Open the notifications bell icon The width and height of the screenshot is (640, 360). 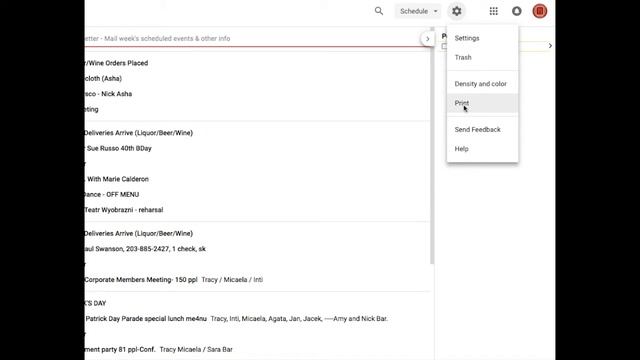517,11
